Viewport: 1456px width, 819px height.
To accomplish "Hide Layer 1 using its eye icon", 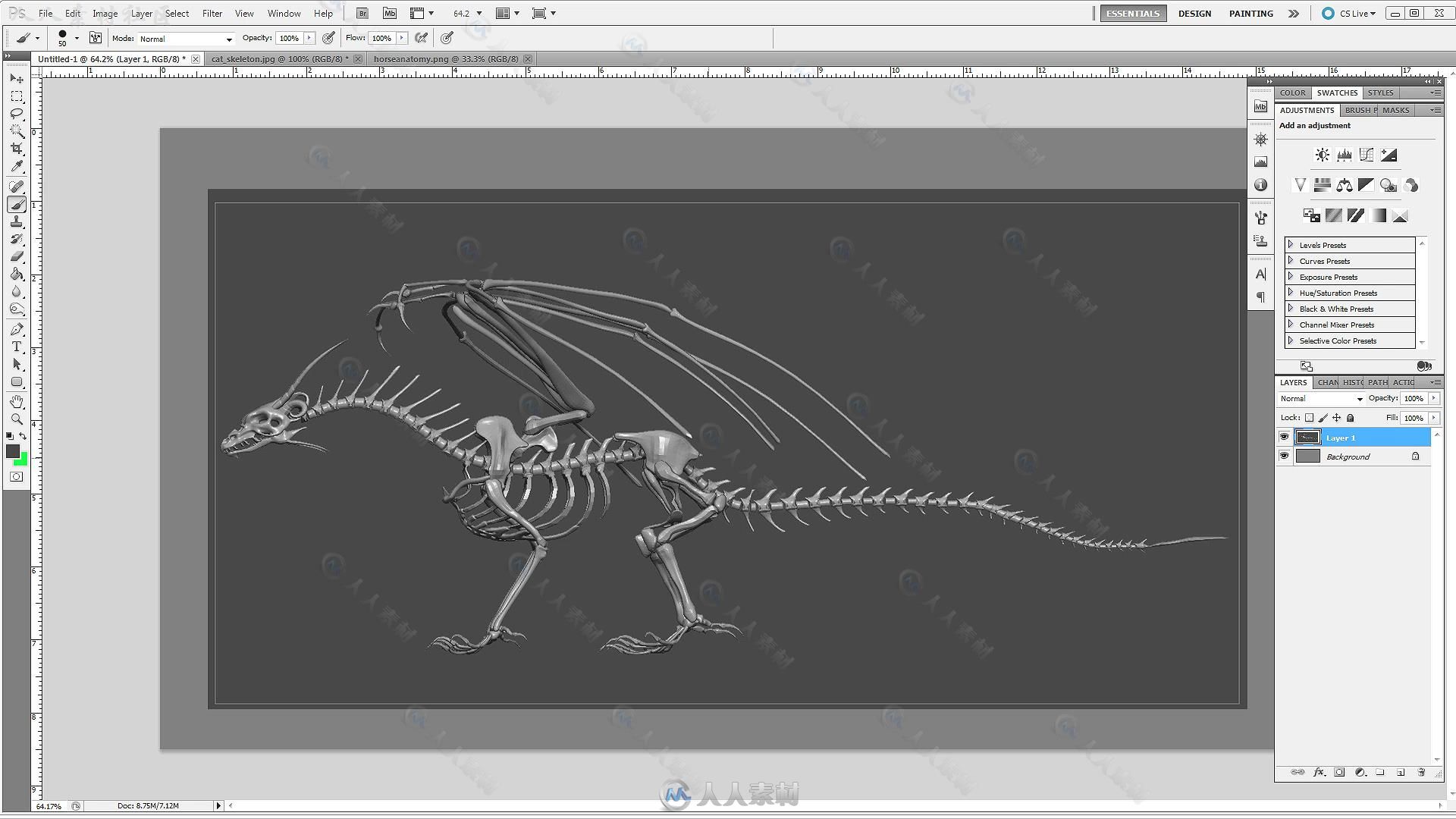I will 1284,437.
